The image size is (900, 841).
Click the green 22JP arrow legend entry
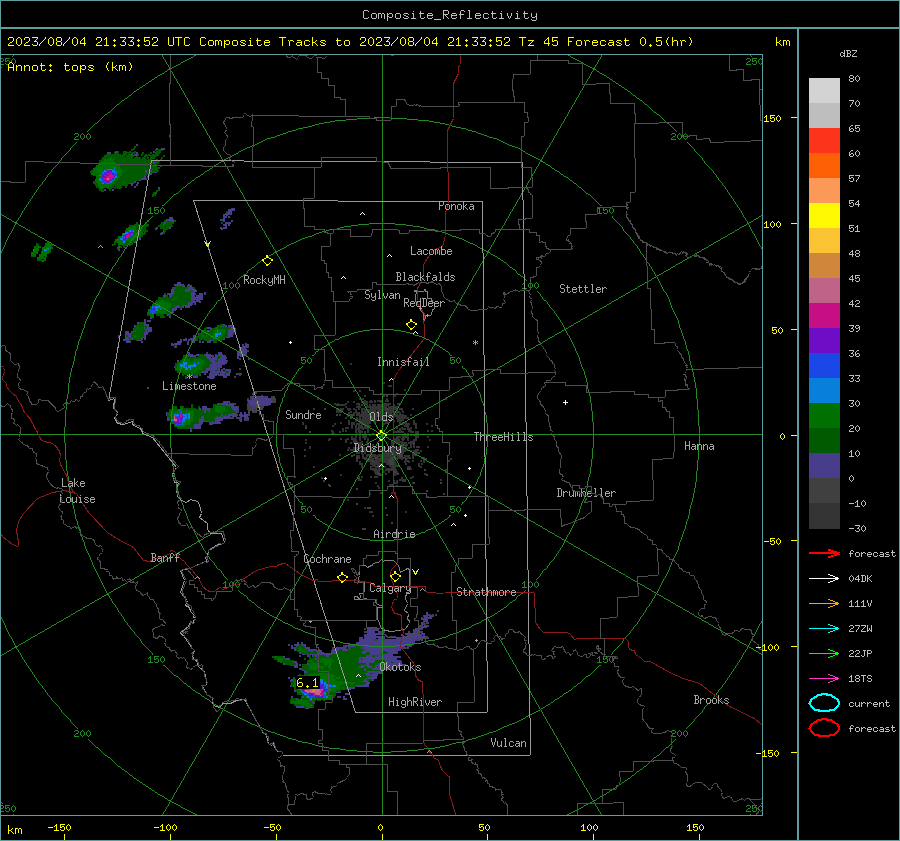(824, 653)
